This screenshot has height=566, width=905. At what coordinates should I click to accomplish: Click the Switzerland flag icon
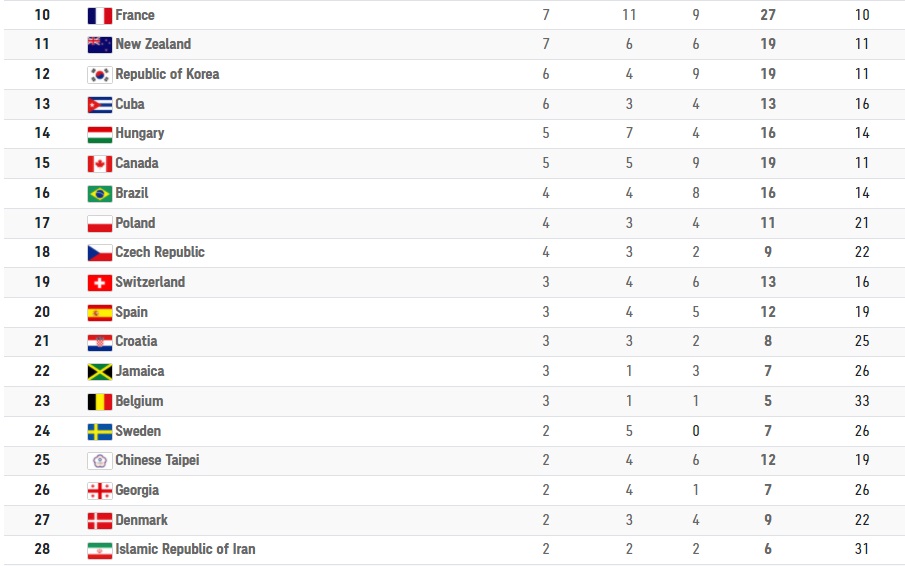pos(99,283)
